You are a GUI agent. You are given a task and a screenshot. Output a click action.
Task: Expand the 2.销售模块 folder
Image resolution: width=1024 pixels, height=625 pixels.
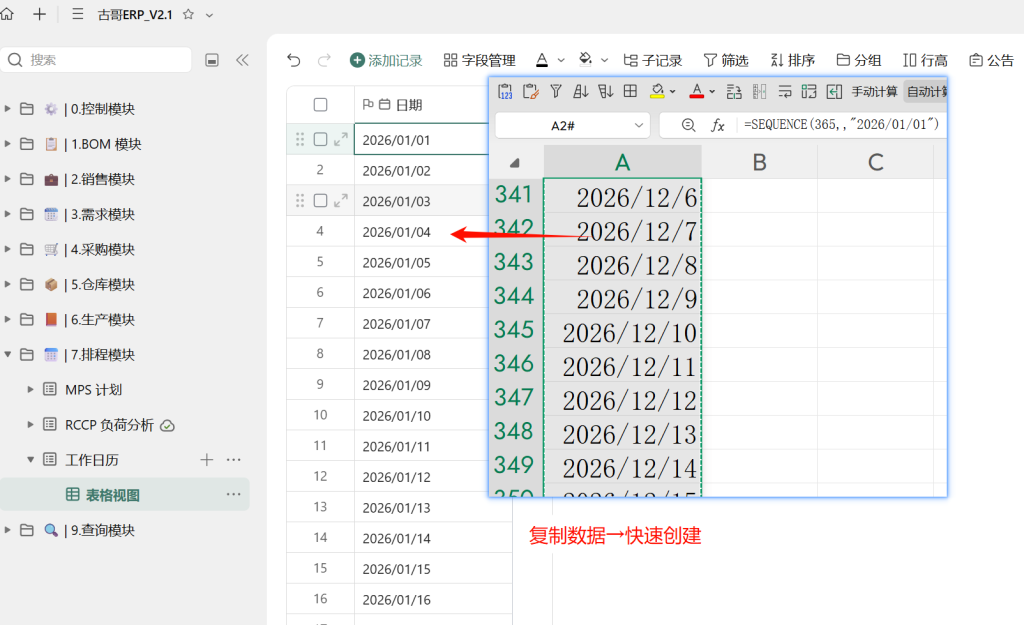point(7,179)
